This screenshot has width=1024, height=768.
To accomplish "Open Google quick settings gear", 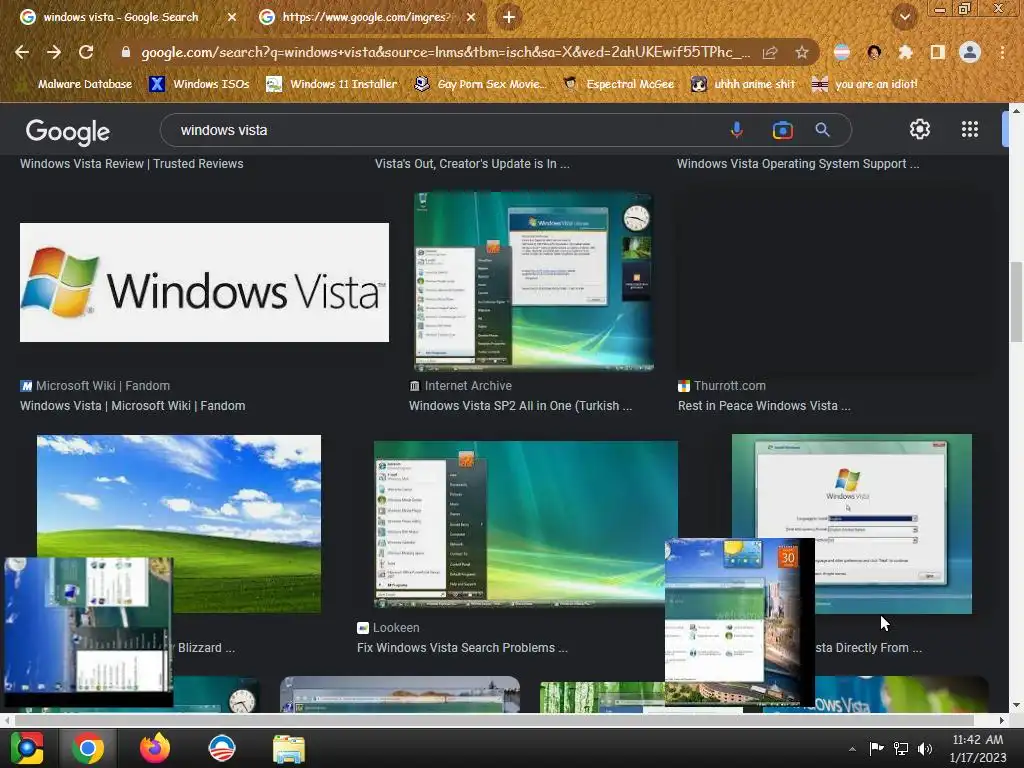I will [x=920, y=129].
